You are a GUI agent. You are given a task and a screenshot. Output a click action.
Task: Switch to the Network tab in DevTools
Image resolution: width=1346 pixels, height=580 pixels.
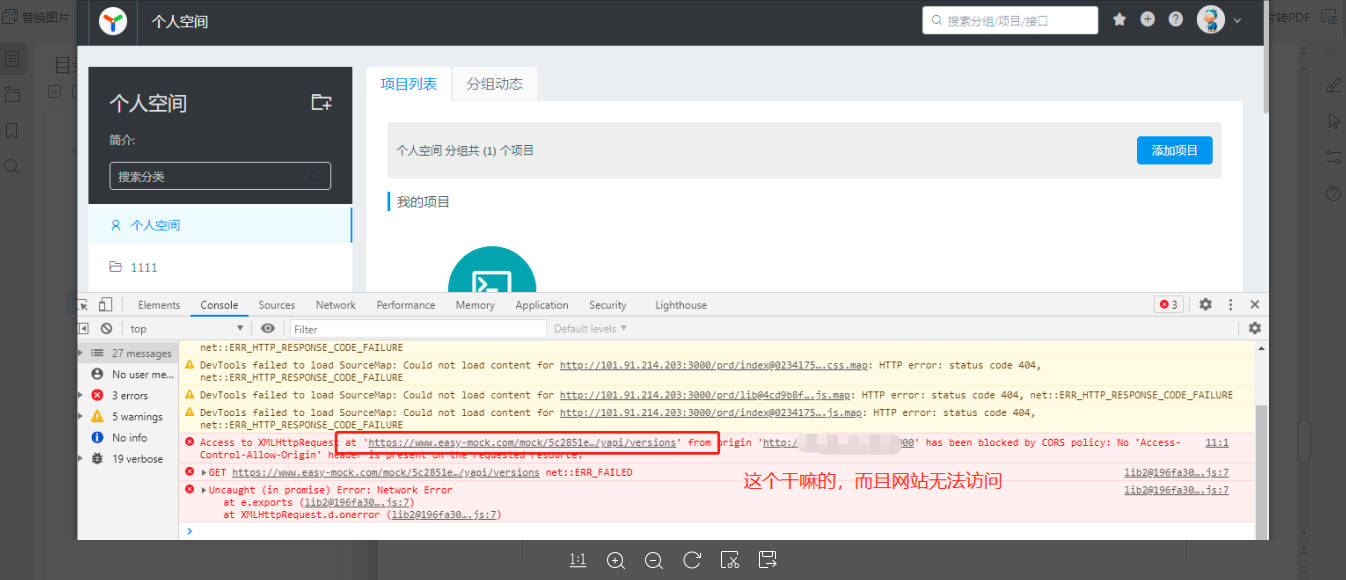(335, 304)
